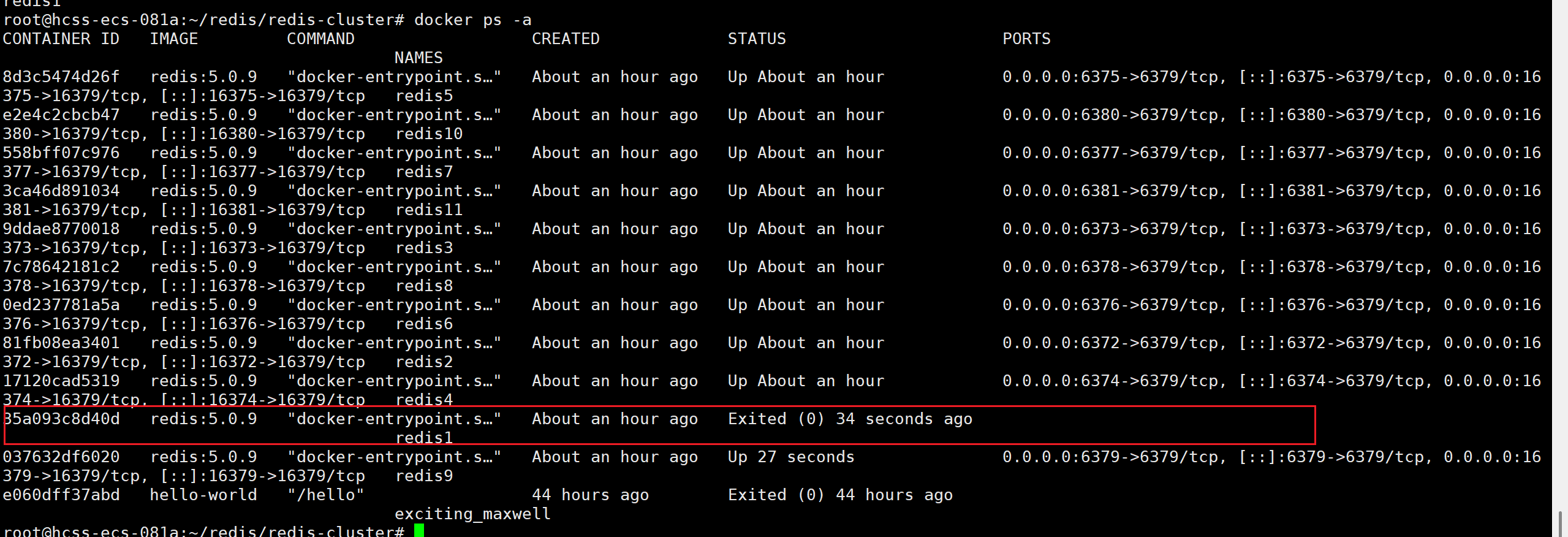
Task: Click the container name redis6
Action: 424,324
